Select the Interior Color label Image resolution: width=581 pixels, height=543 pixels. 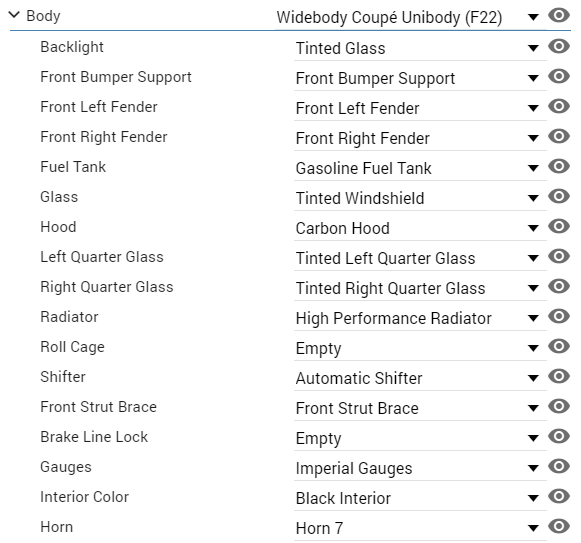click(84, 497)
